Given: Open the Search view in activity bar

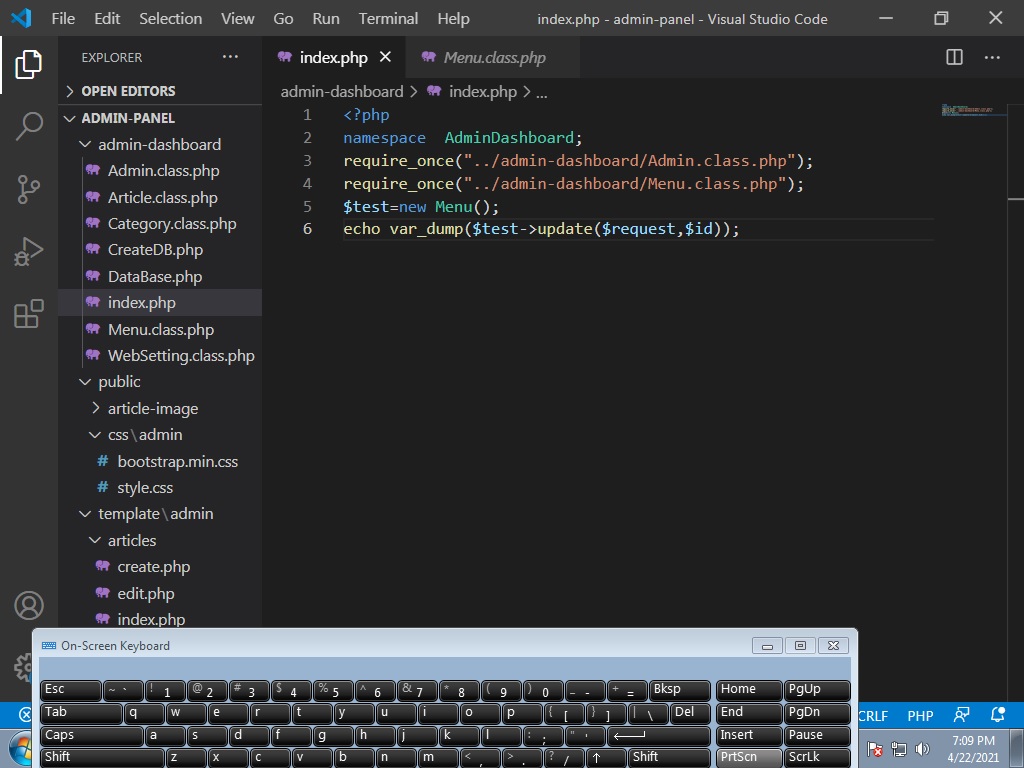Looking at the screenshot, I should [29, 126].
